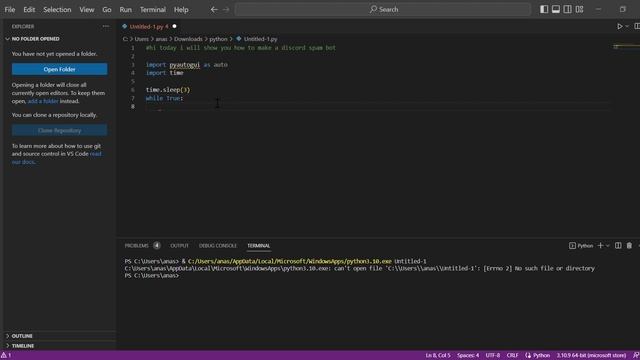Open the Help menu
This screenshot has height=360, width=640.
(181, 9)
